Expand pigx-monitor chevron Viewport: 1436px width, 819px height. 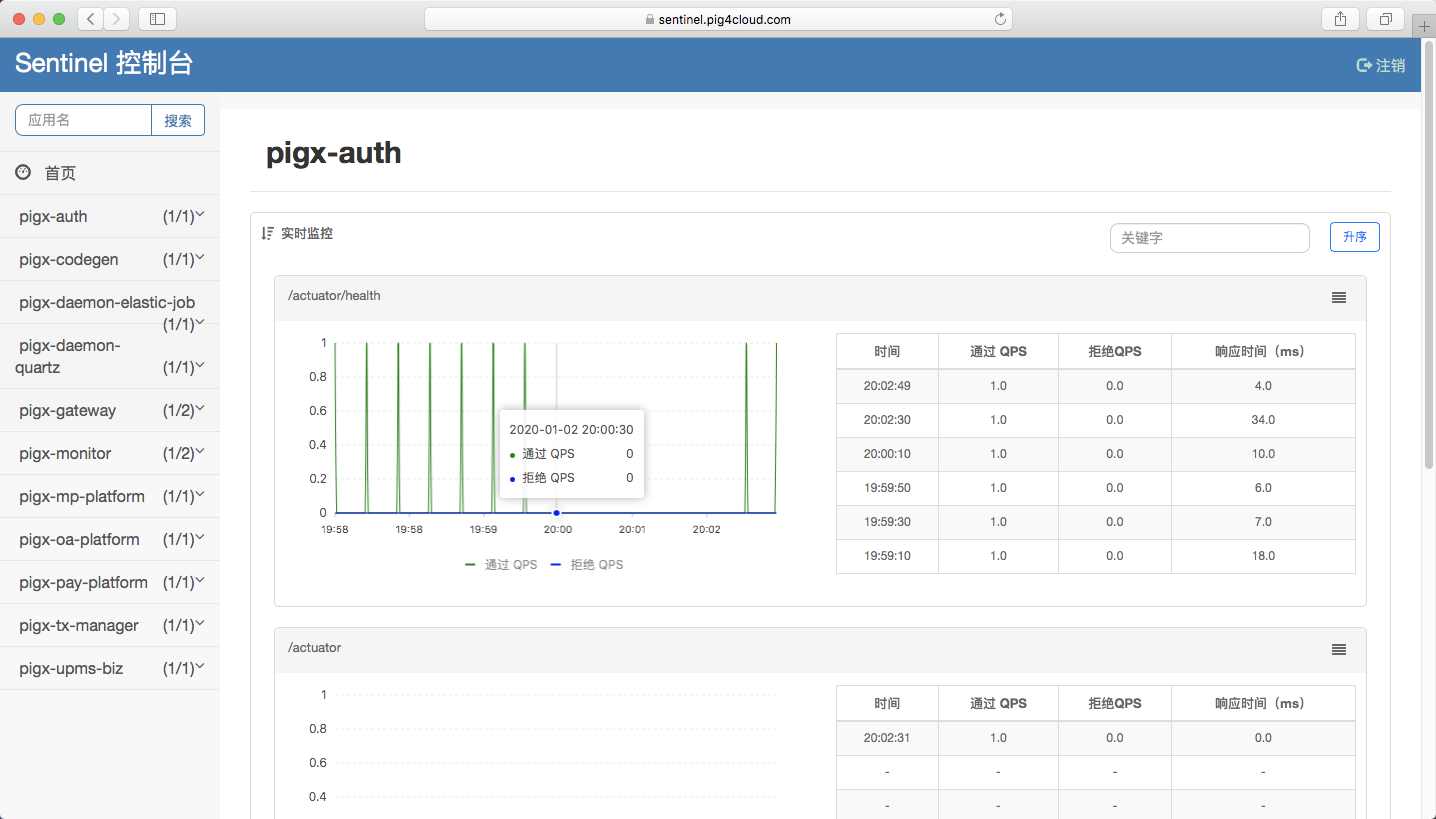[x=200, y=451]
